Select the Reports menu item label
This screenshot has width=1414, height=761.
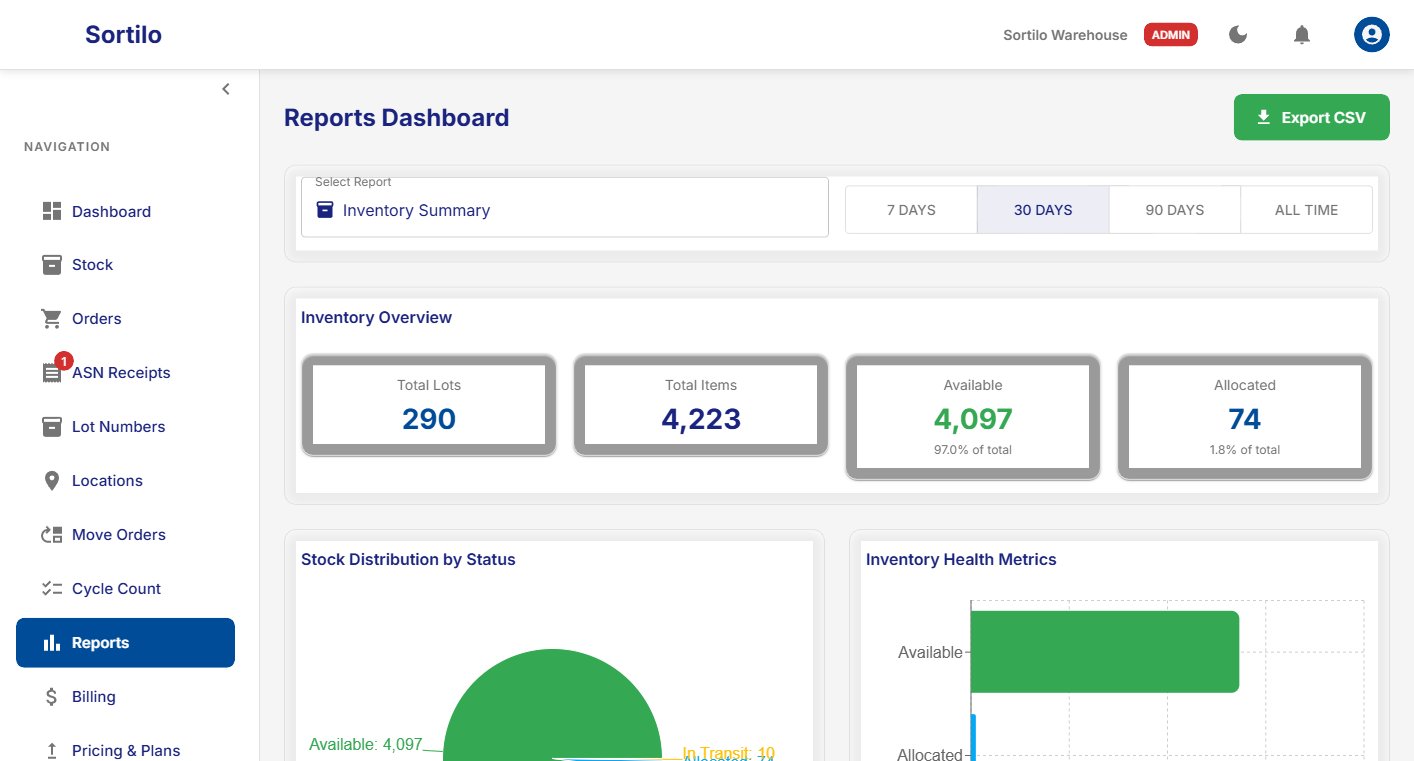(100, 643)
